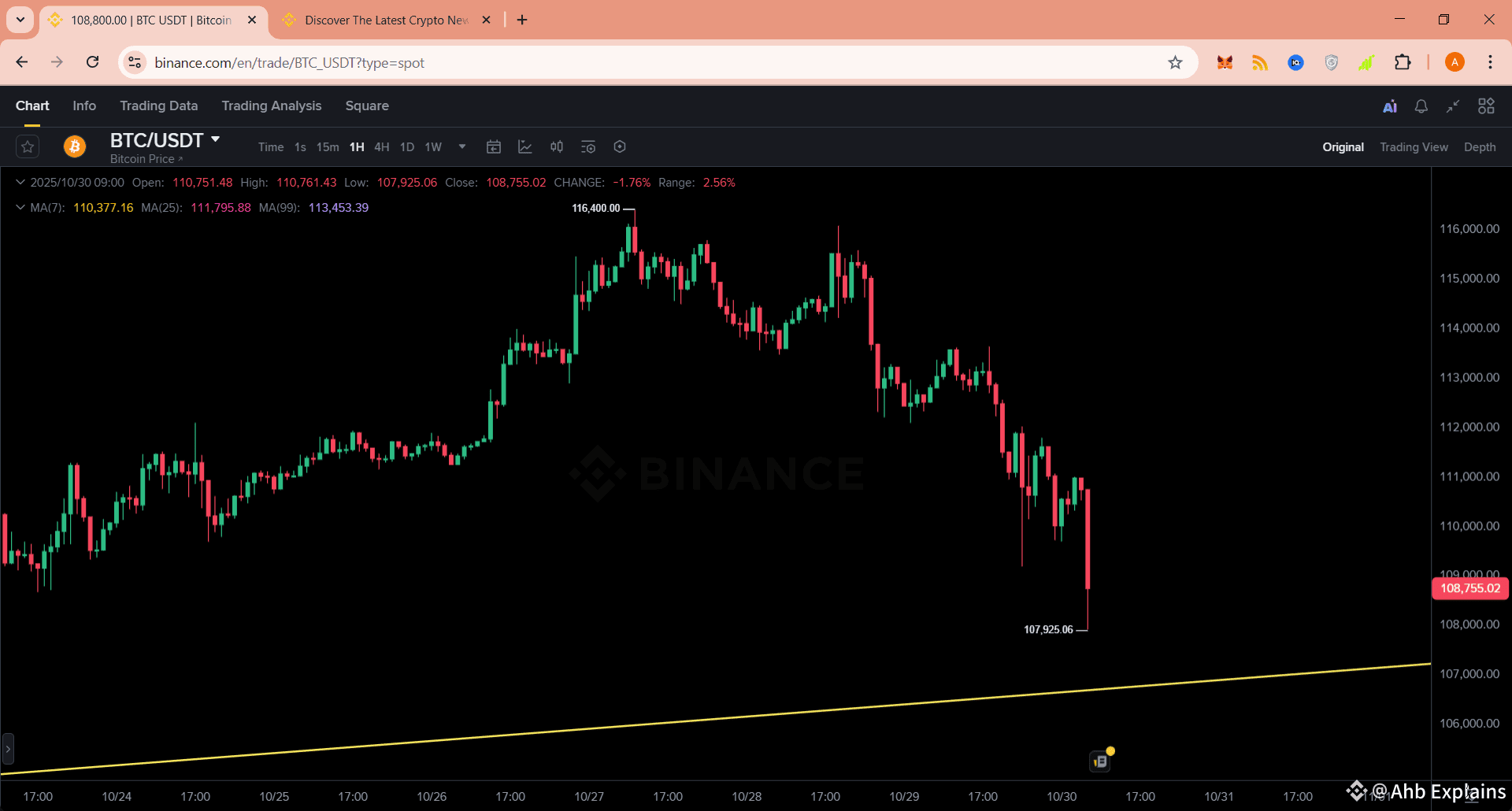The width and height of the screenshot is (1512, 811).
Task: Click the binance.com address bar URL
Action: (289, 63)
